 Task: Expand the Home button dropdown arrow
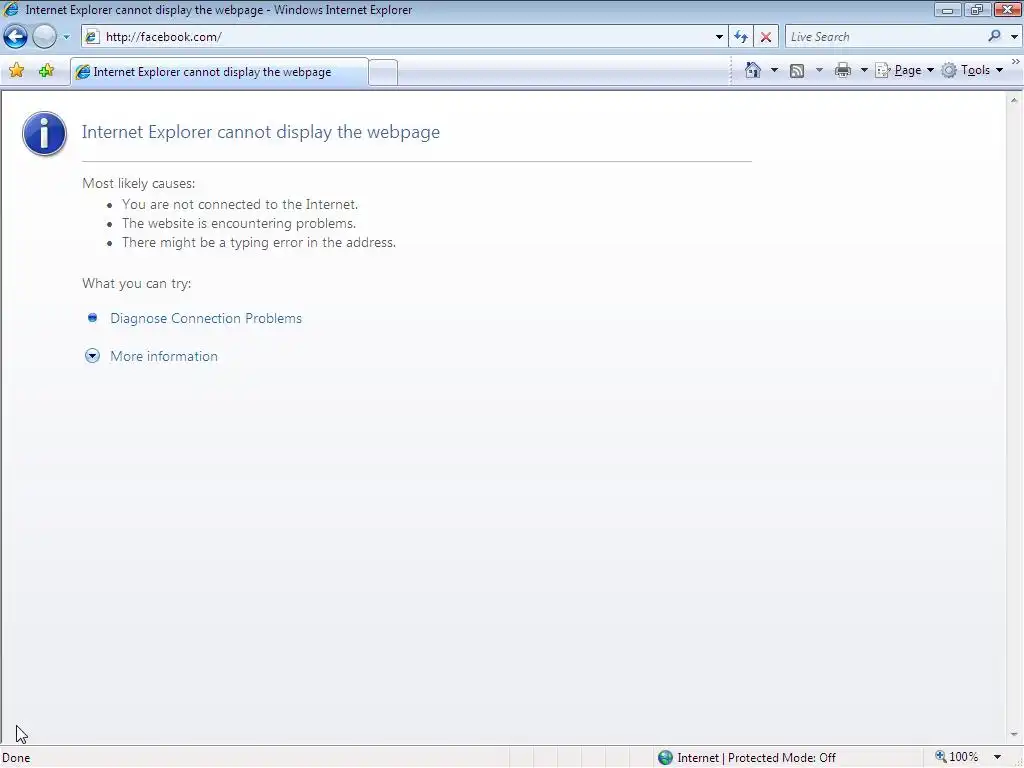pyautogui.click(x=775, y=70)
